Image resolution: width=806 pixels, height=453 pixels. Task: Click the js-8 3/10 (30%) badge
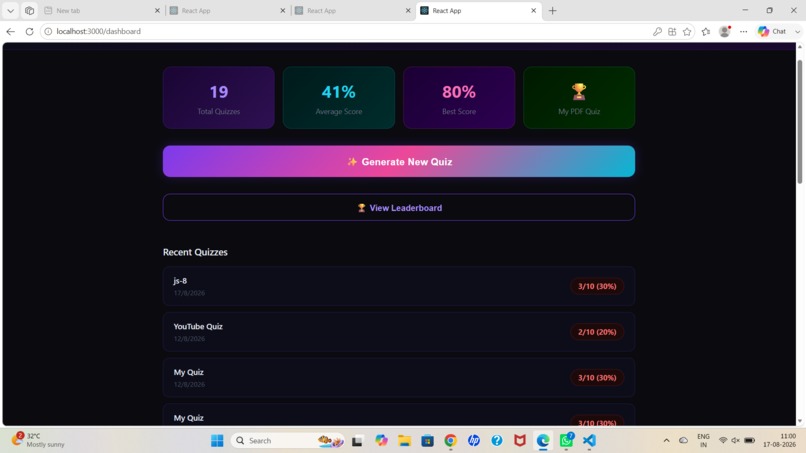(597, 286)
